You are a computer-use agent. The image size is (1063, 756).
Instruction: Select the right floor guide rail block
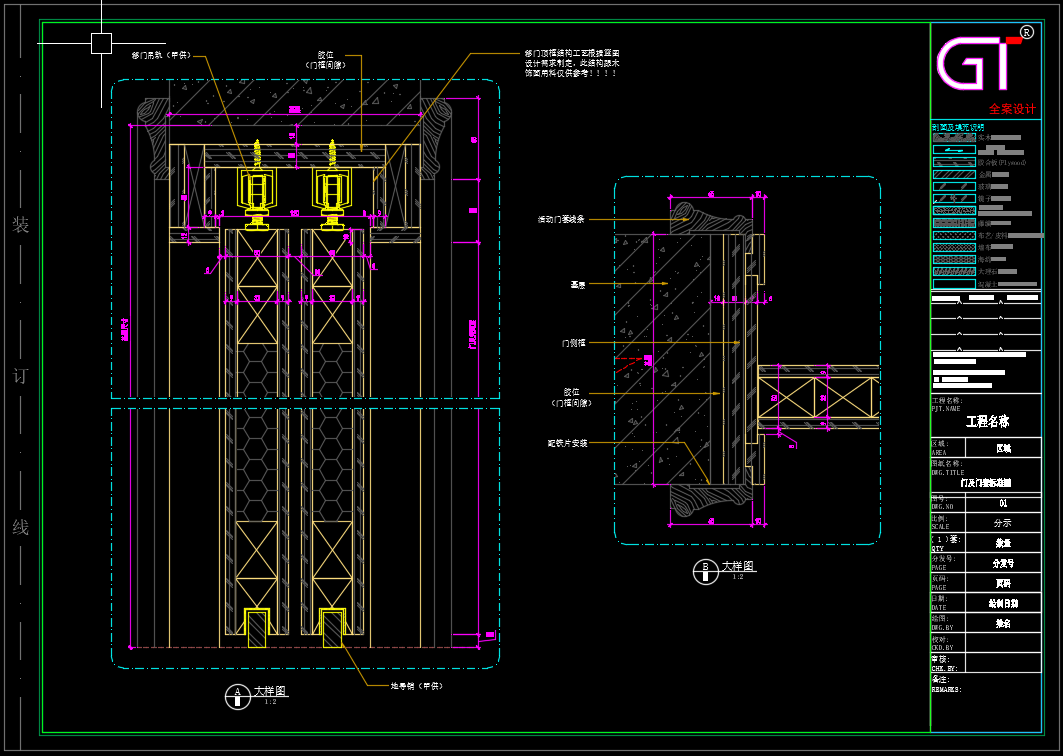[330, 625]
